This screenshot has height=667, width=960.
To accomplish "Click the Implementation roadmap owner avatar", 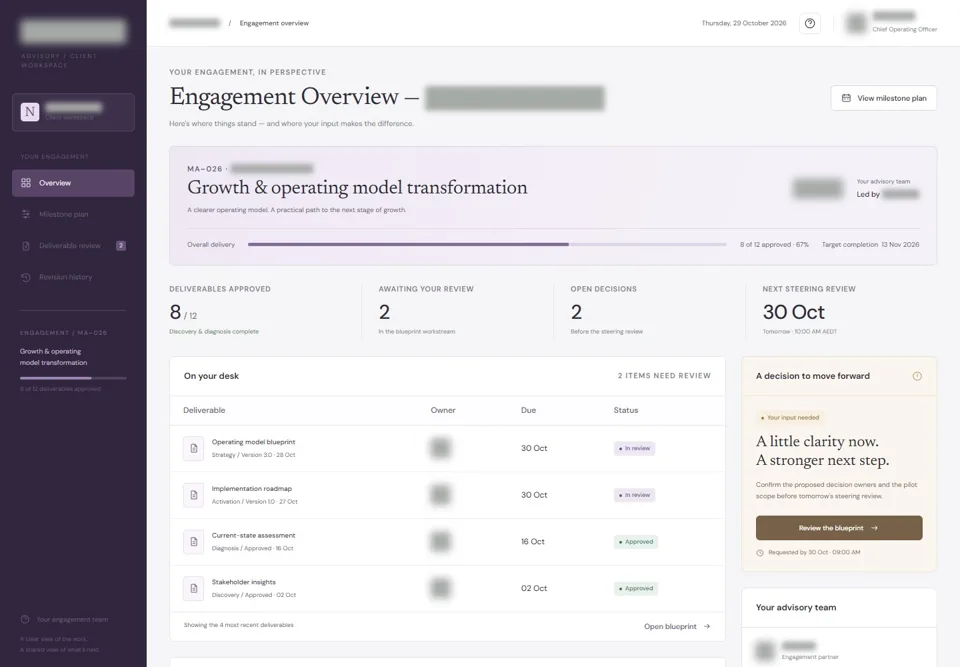I will pos(440,495).
